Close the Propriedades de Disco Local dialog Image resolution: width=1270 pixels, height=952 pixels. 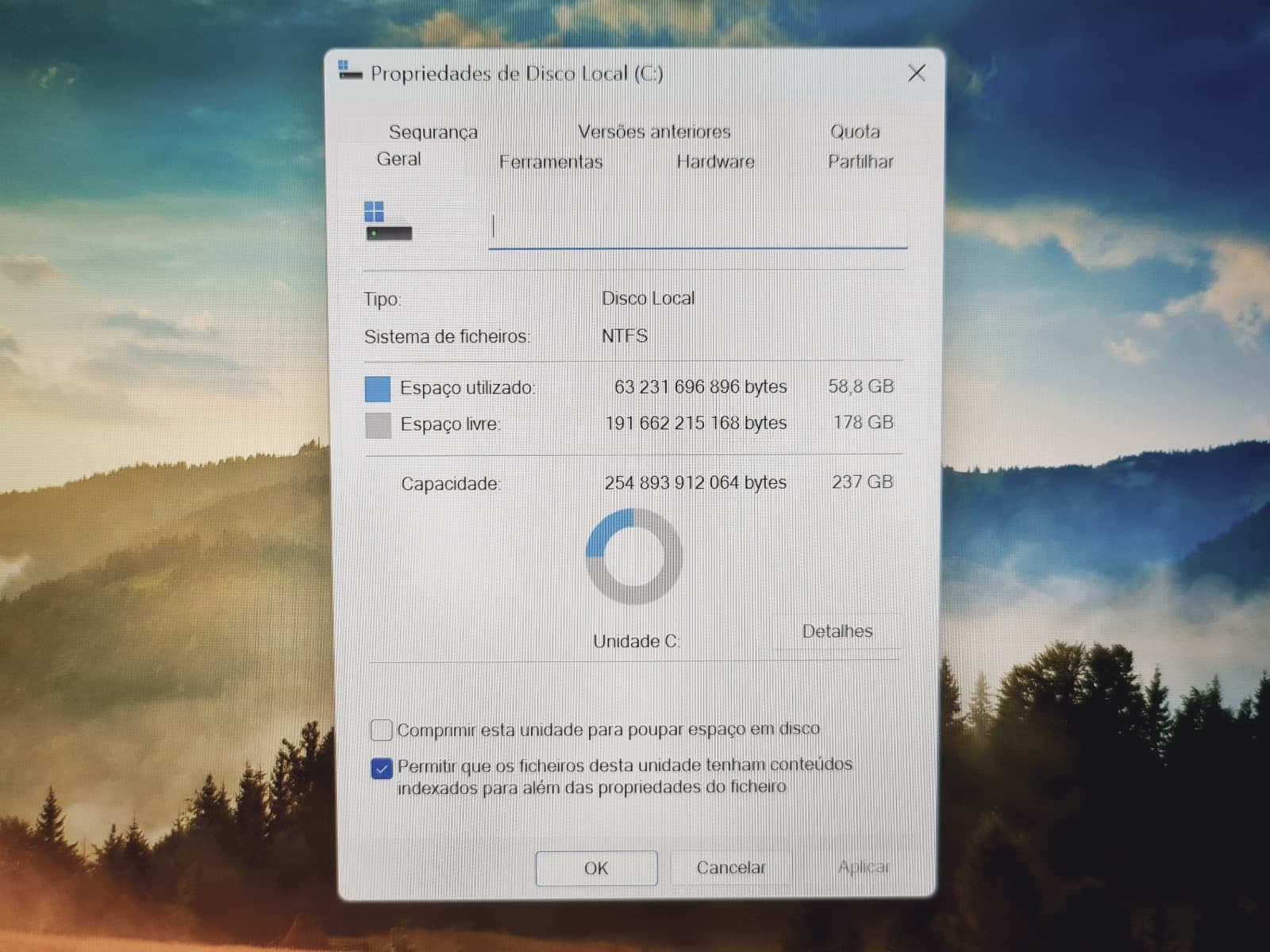[x=917, y=73]
